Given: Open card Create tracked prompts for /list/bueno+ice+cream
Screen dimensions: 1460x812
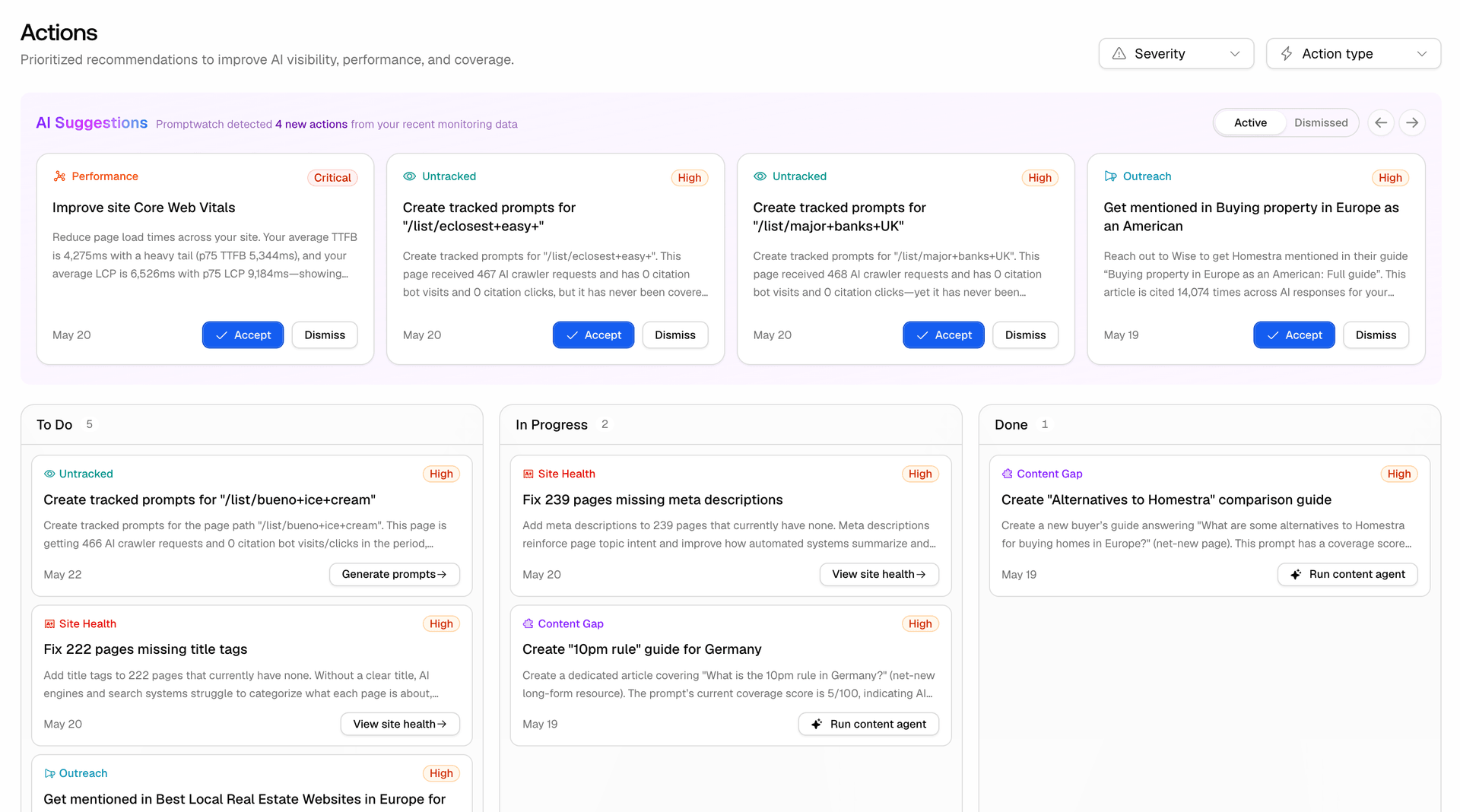Looking at the screenshot, I should [252, 525].
